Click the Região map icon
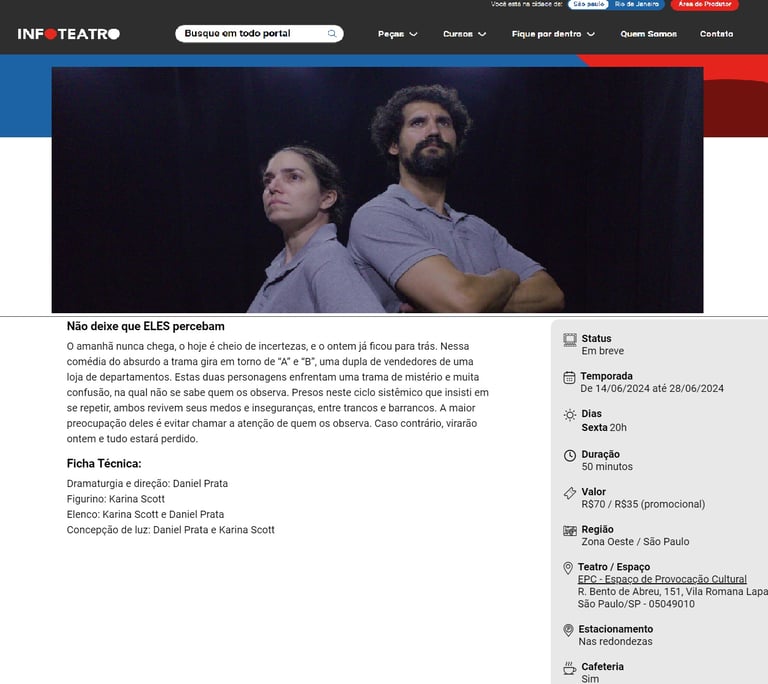 click(x=570, y=531)
